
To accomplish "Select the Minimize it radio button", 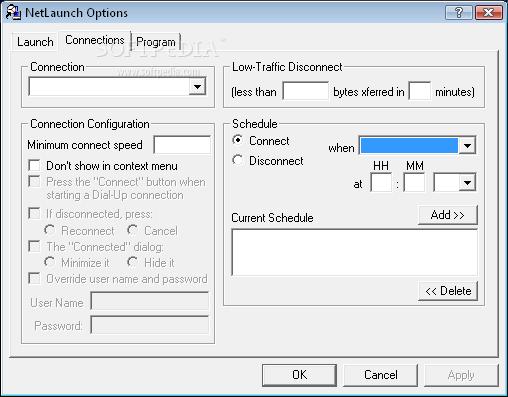I will [x=49, y=262].
